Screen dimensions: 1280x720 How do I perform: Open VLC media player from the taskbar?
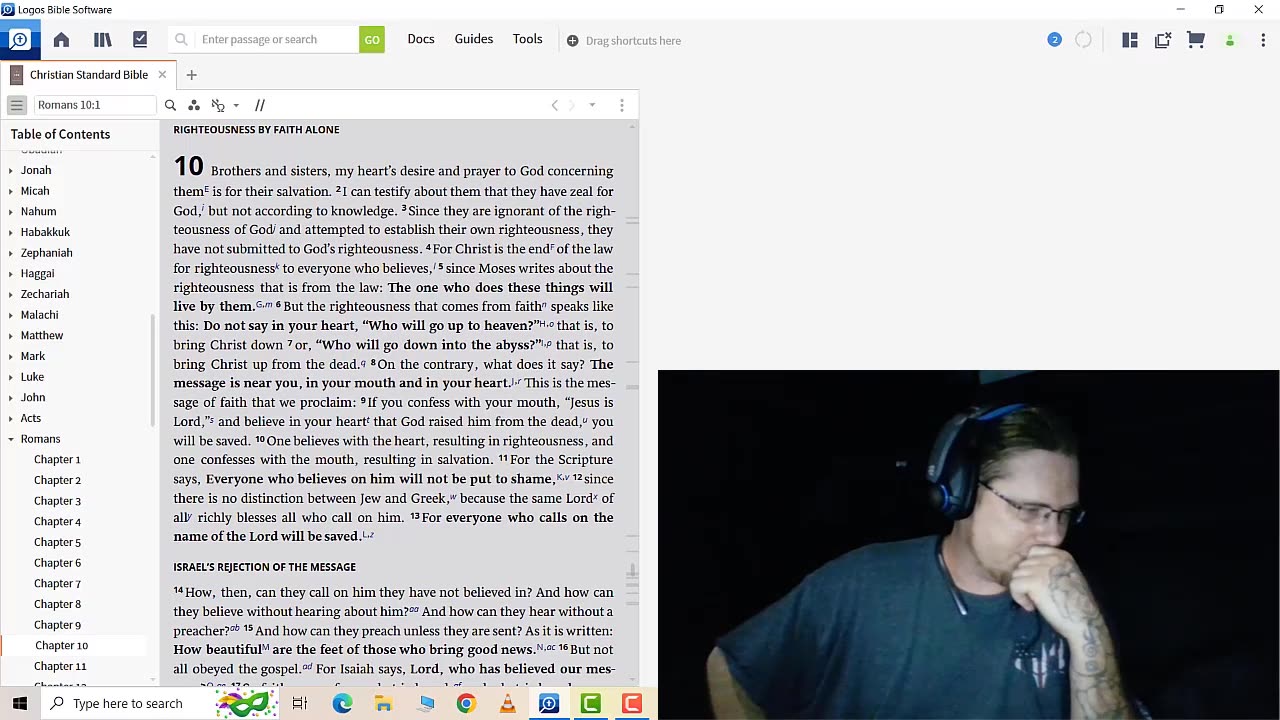(x=507, y=703)
